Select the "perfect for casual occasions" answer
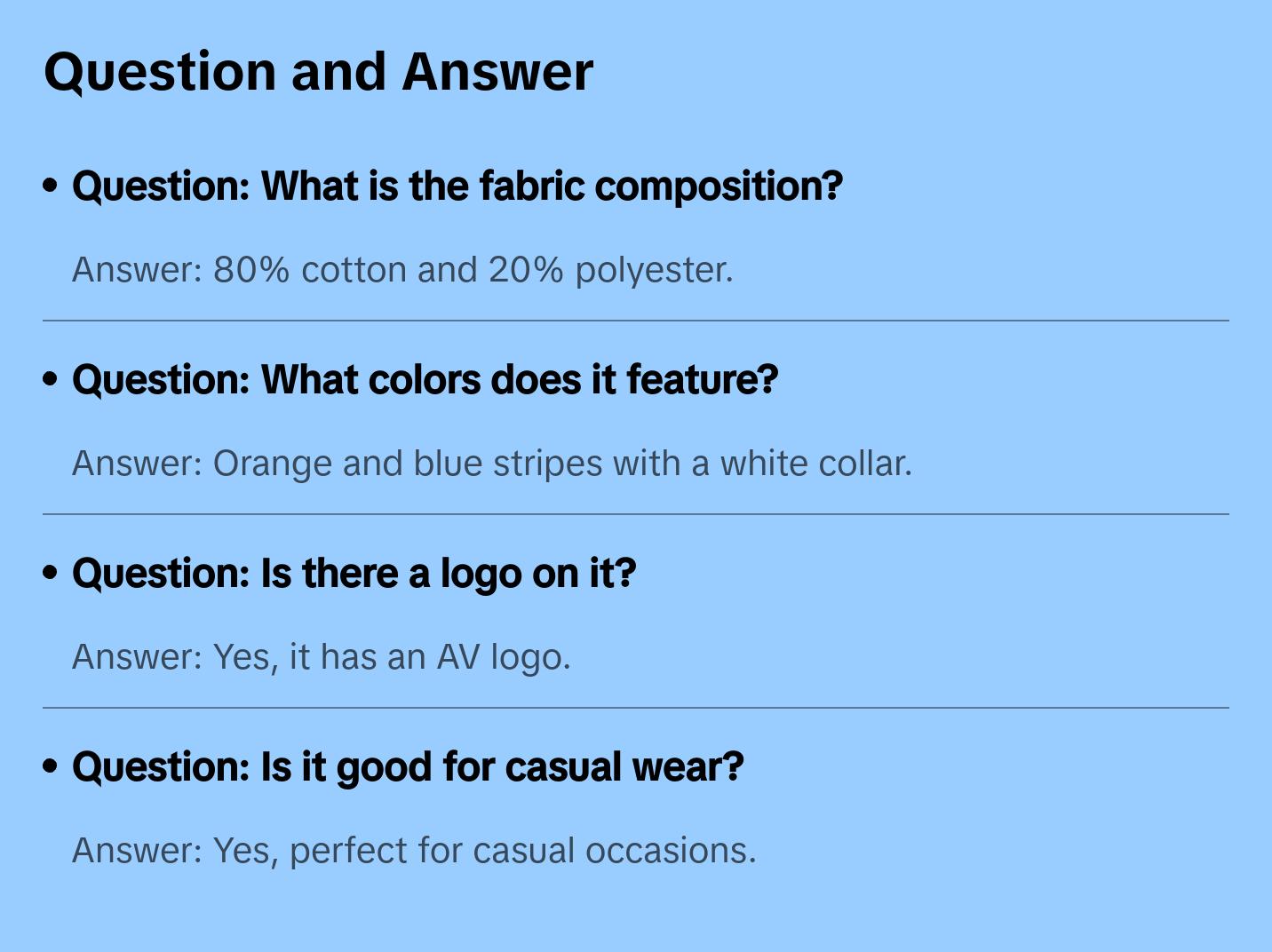The width and height of the screenshot is (1272, 952). tap(413, 851)
